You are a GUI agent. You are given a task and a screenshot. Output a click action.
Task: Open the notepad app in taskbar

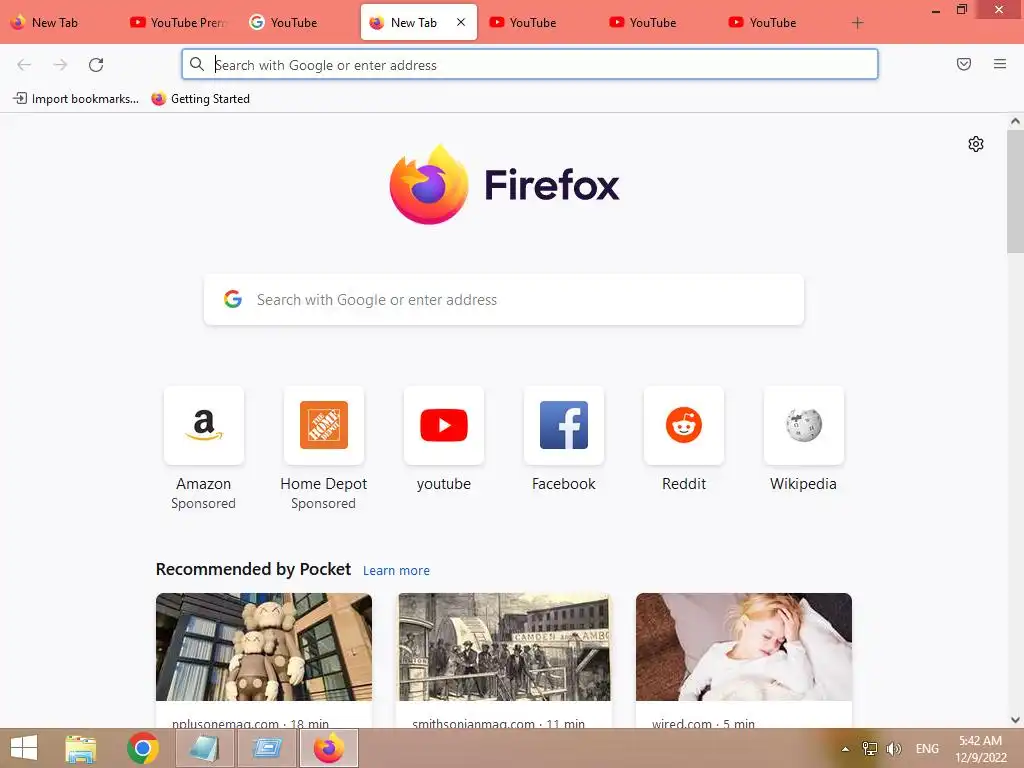click(205, 748)
